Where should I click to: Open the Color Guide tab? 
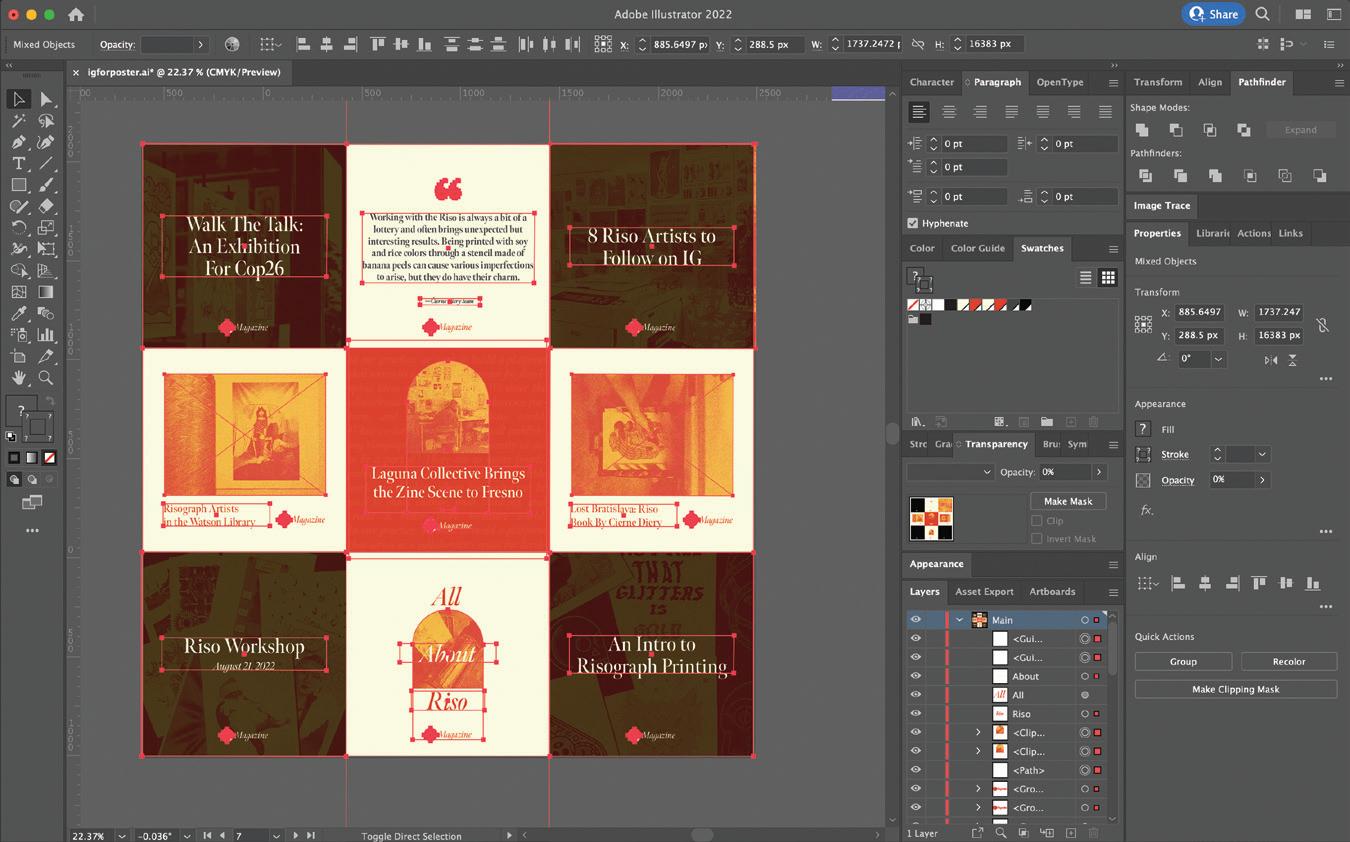tap(977, 248)
